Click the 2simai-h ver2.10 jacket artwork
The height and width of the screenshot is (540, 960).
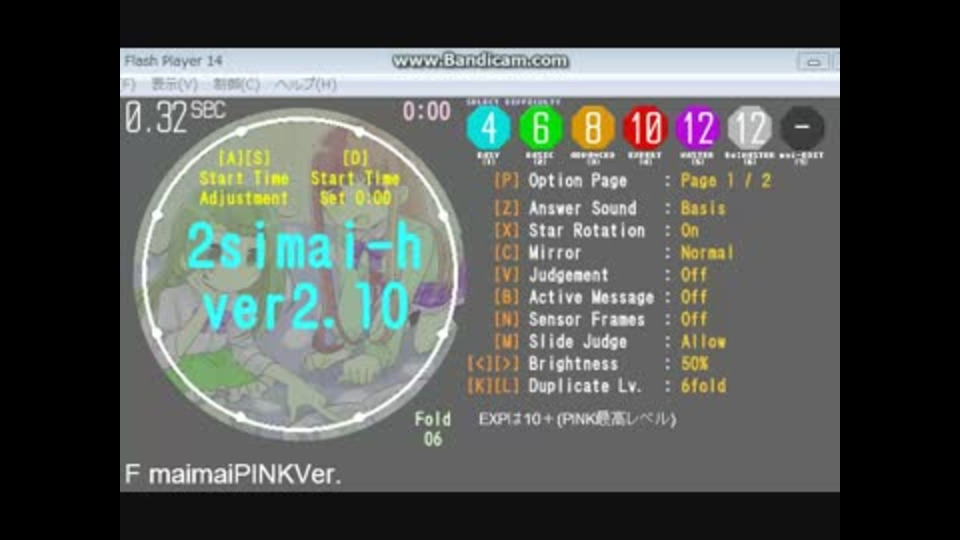click(300, 274)
